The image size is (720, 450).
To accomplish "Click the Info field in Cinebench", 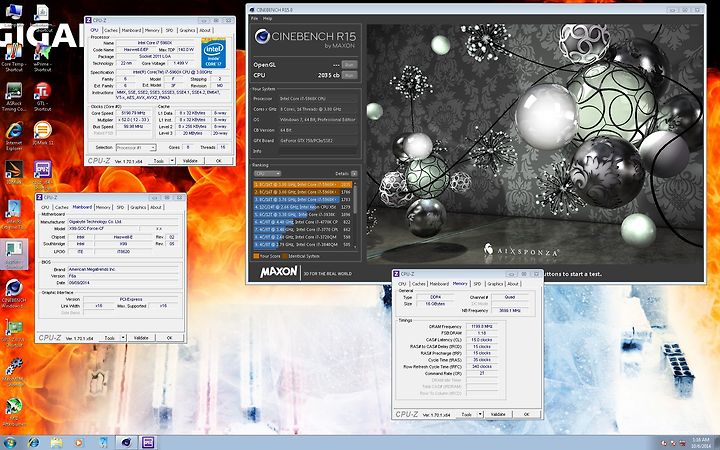I will click(318, 151).
